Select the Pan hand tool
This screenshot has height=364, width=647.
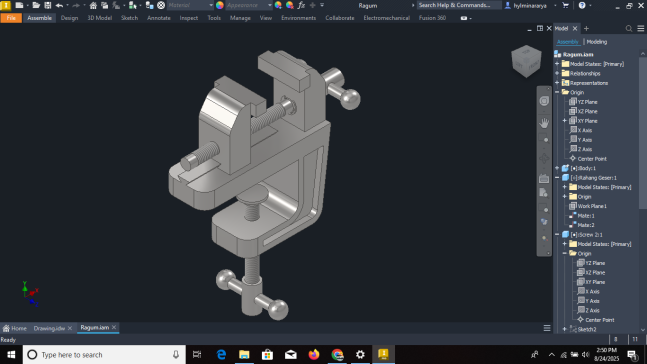(x=544, y=123)
